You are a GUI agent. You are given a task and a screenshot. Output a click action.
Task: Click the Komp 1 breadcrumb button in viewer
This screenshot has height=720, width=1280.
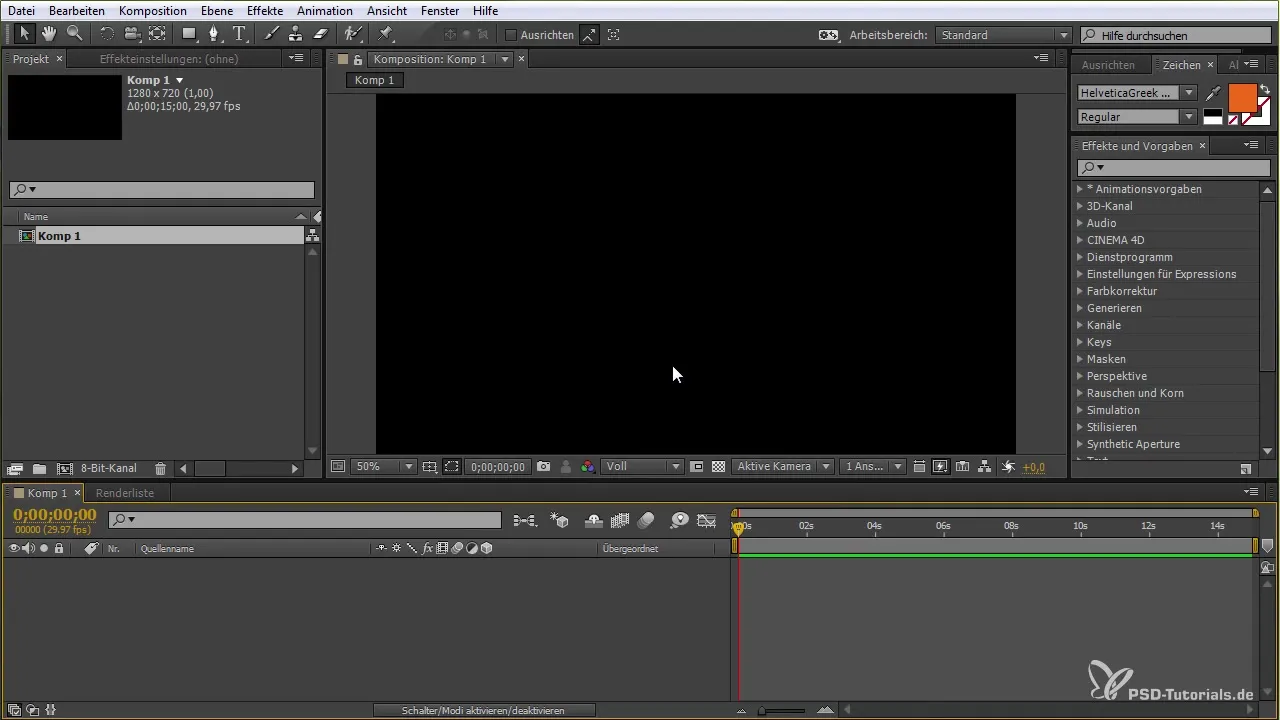[375, 80]
